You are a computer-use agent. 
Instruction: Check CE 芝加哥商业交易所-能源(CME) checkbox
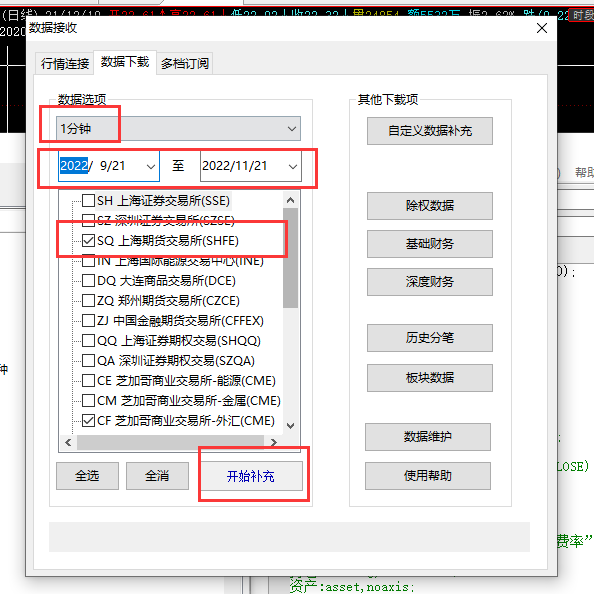(88, 380)
